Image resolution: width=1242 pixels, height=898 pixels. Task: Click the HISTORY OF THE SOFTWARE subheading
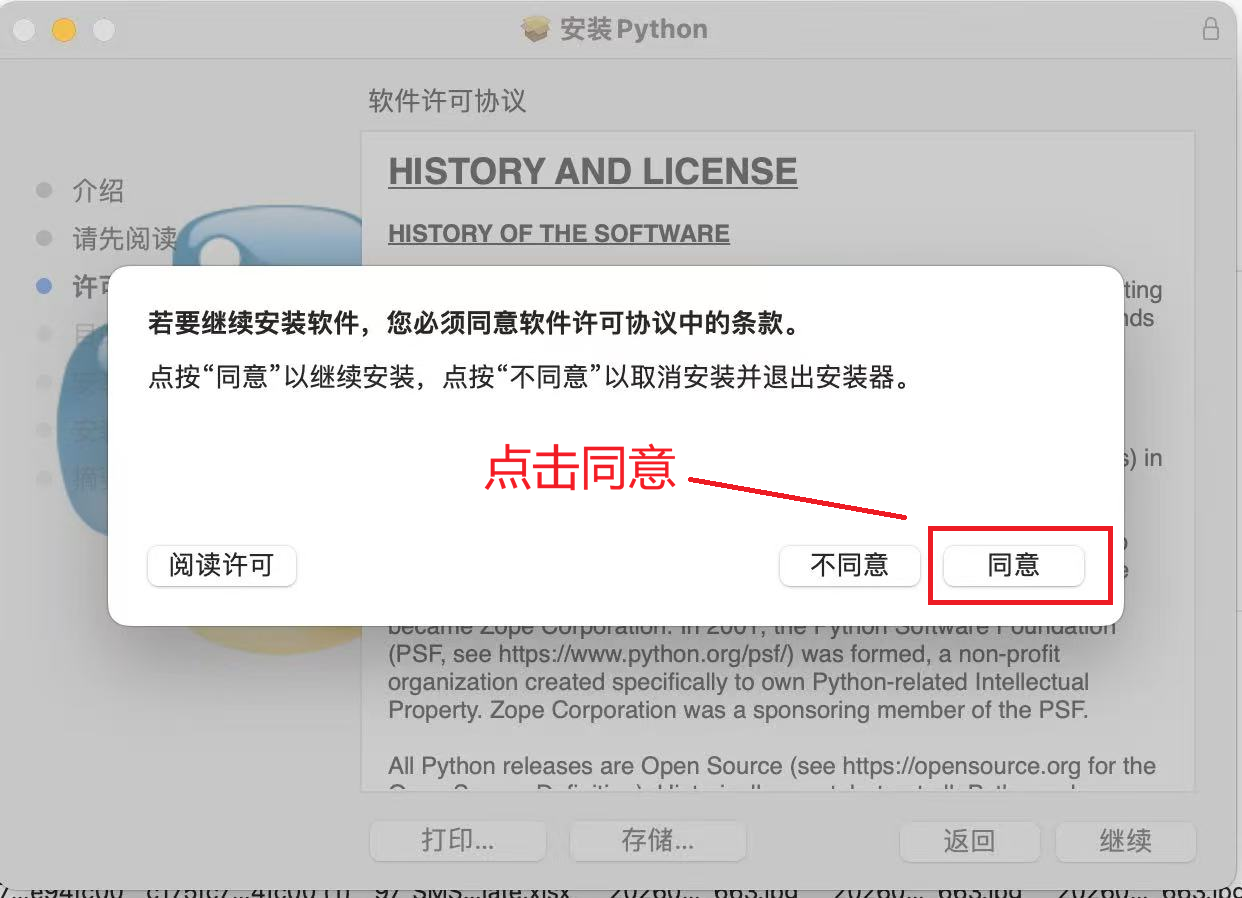(x=558, y=234)
